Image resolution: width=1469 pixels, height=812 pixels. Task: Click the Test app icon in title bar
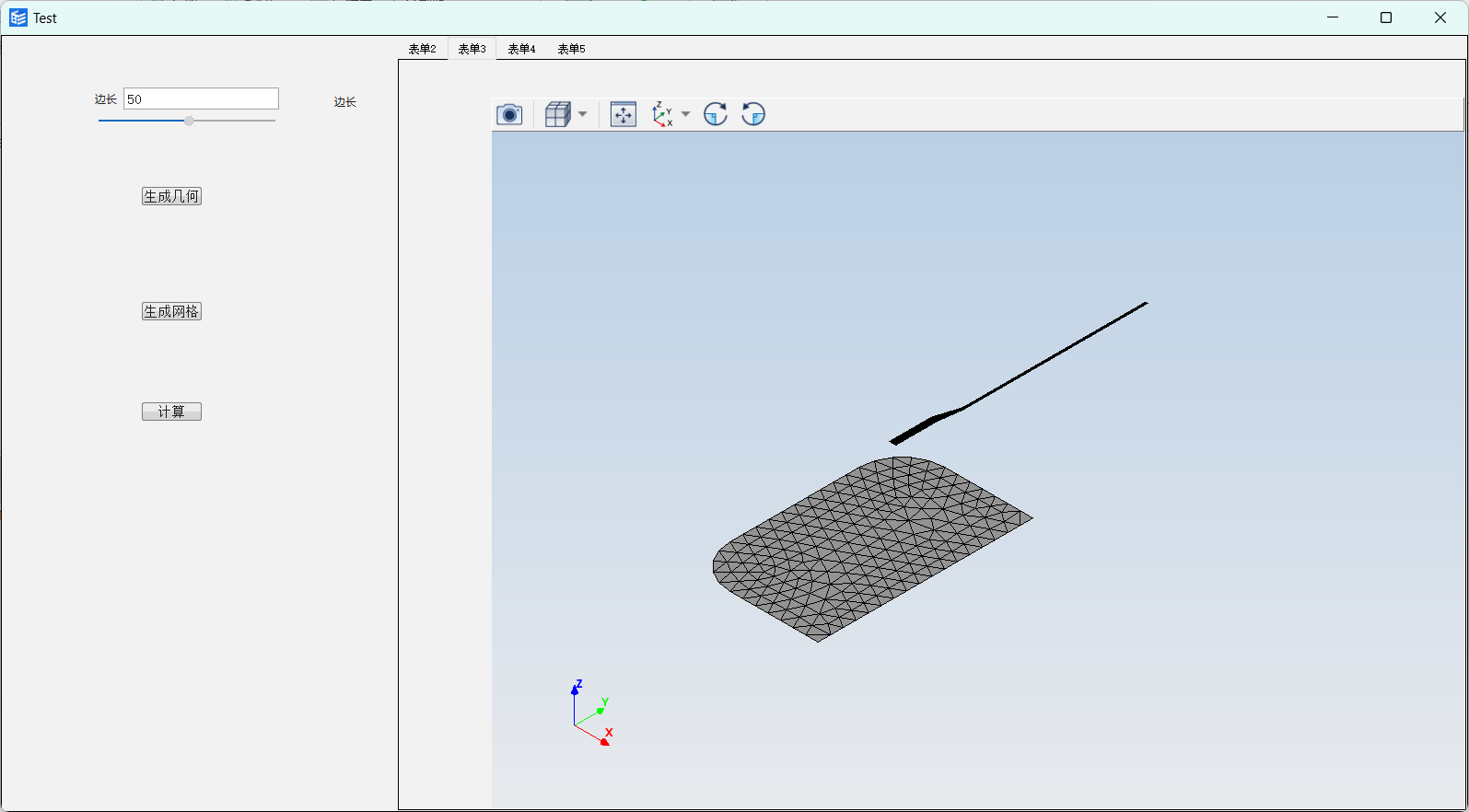[18, 17]
